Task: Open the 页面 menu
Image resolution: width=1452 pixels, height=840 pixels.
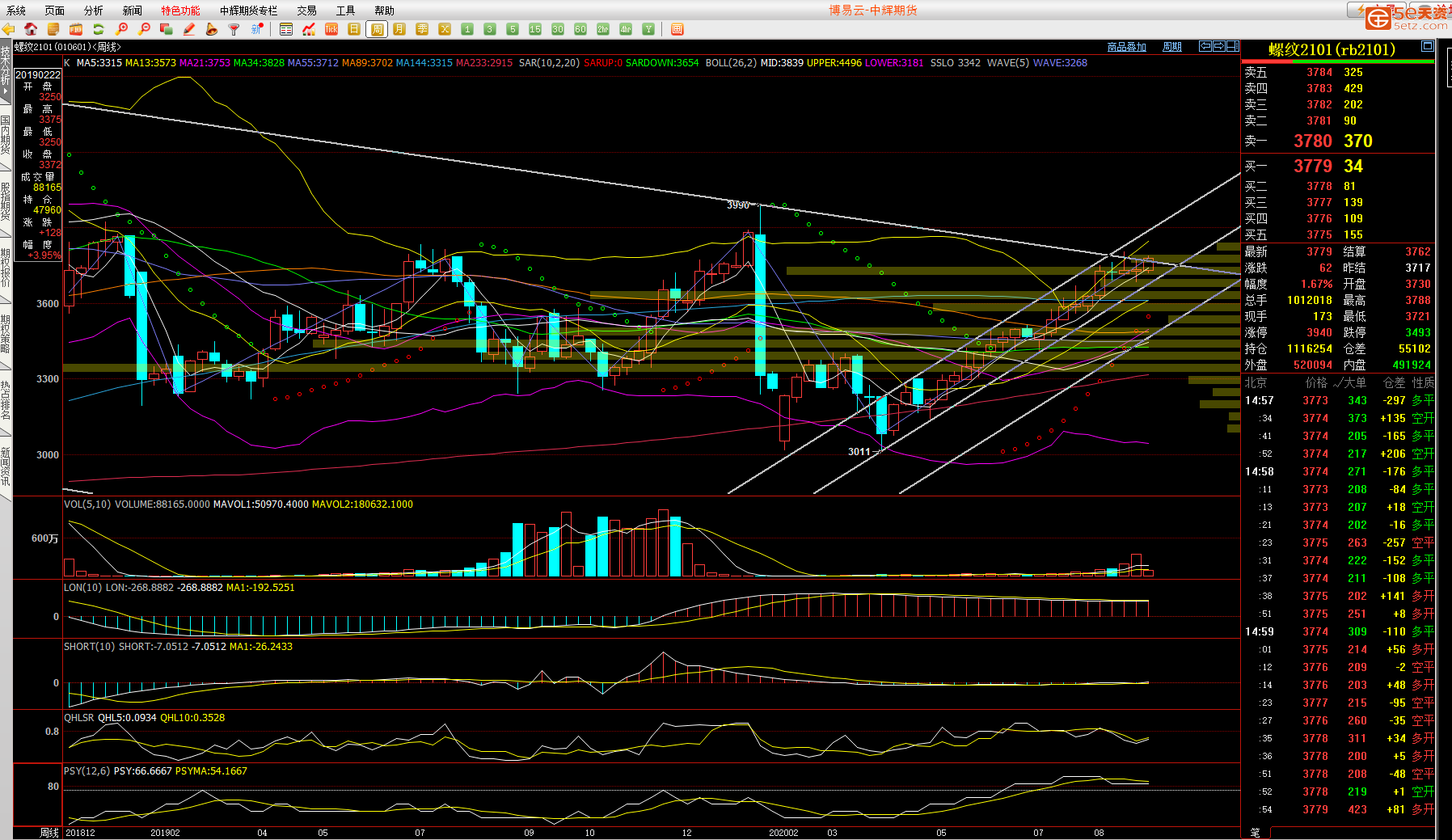Action: pos(55,11)
